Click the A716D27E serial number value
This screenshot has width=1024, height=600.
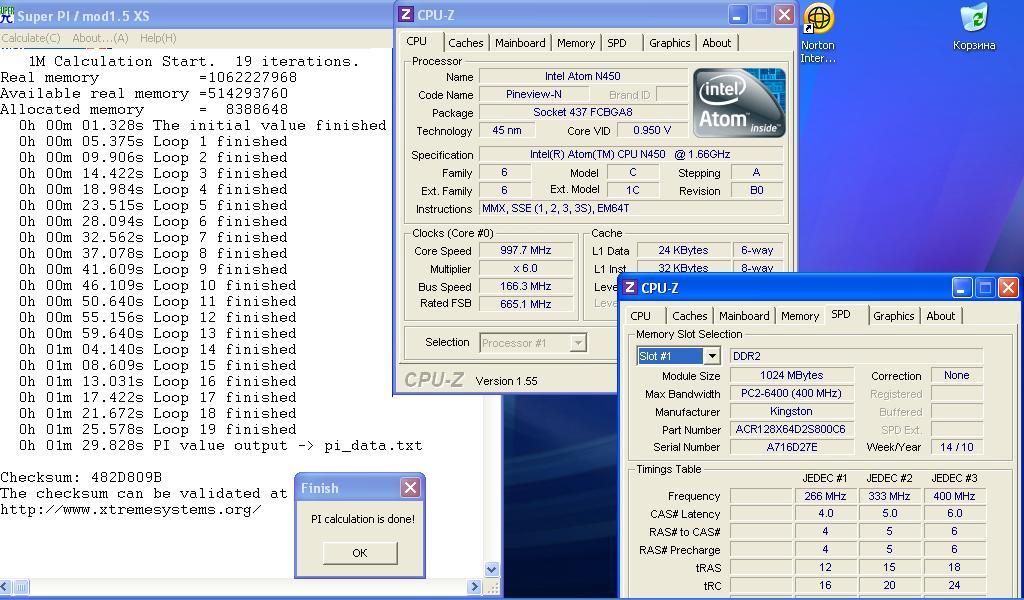[x=792, y=447]
